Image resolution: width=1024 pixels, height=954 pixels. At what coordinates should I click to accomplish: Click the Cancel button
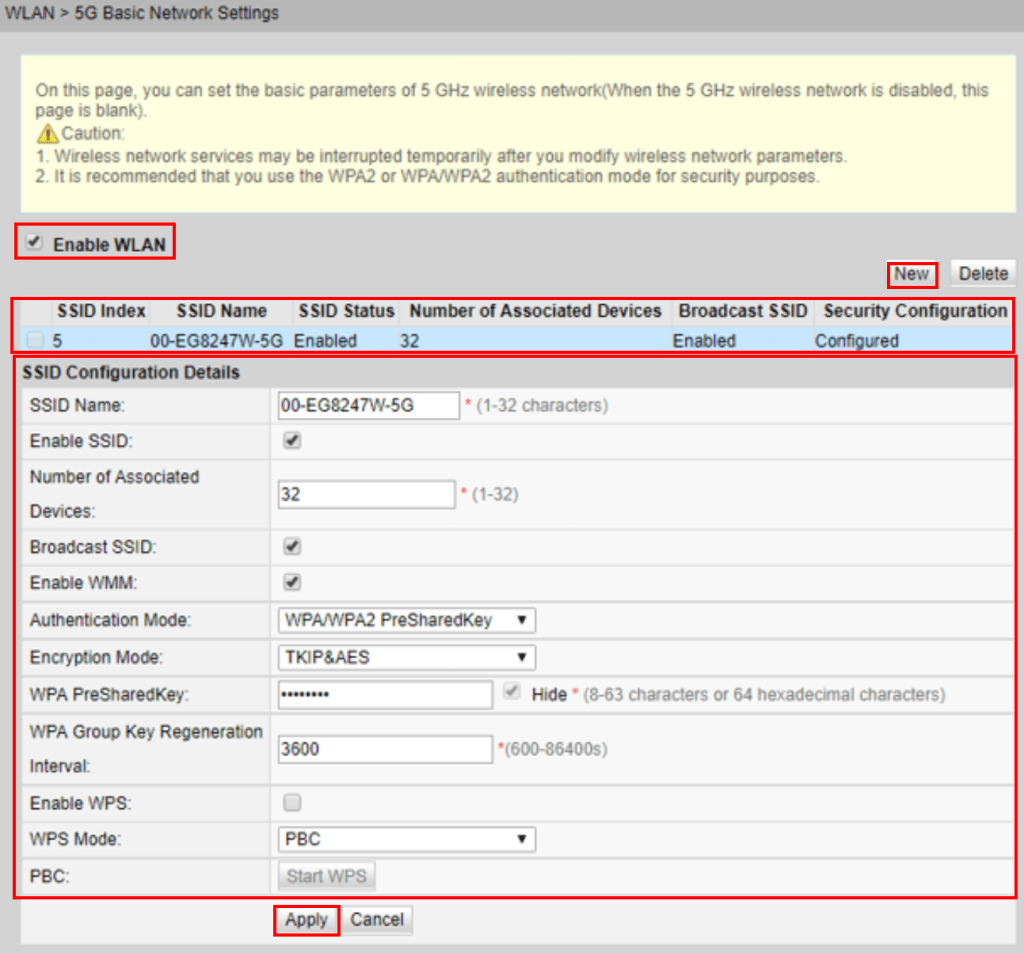[377, 920]
